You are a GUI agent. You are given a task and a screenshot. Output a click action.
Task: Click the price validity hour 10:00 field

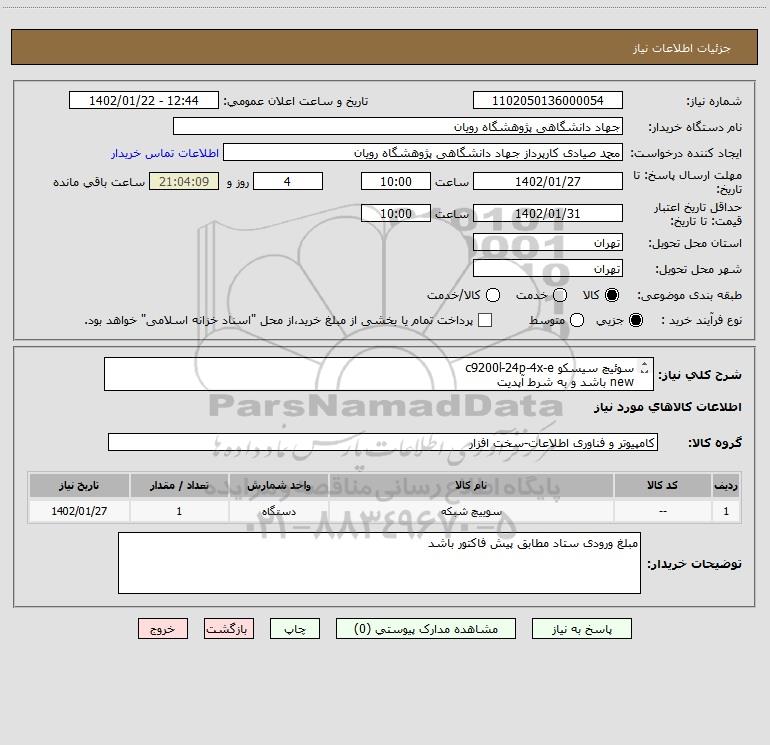coord(396,213)
